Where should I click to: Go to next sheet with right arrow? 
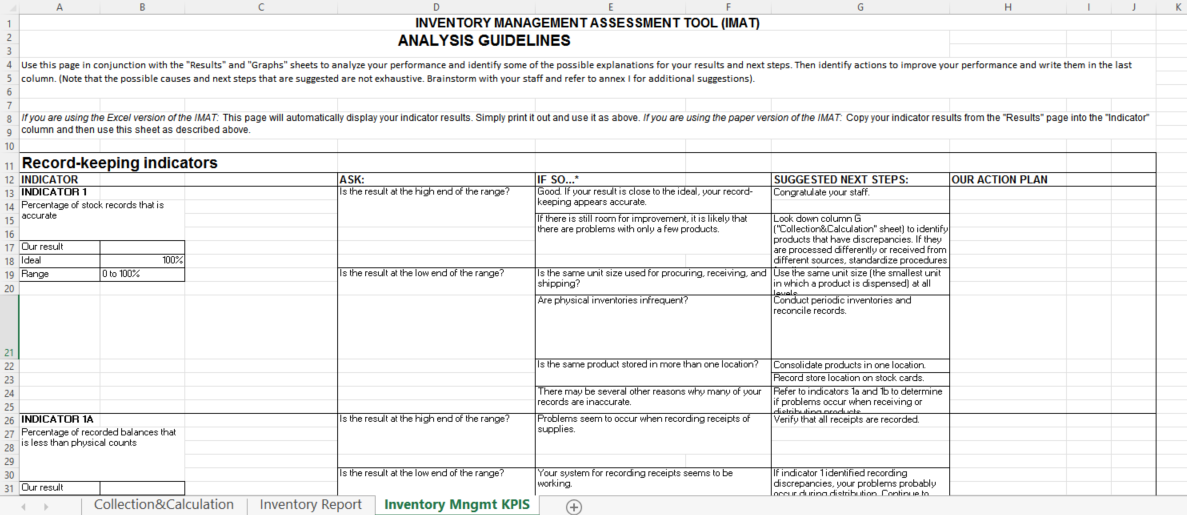[x=46, y=507]
